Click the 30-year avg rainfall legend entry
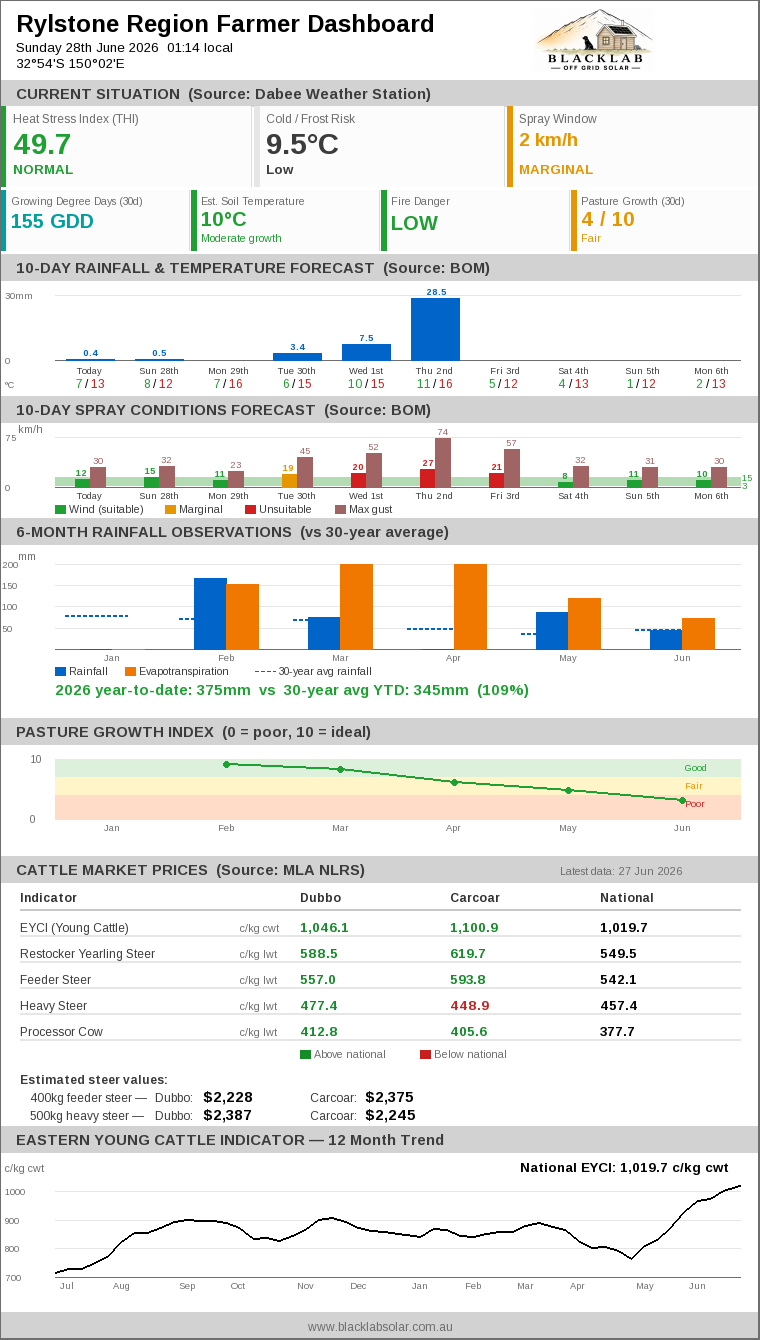The image size is (760, 1340). tap(313, 671)
